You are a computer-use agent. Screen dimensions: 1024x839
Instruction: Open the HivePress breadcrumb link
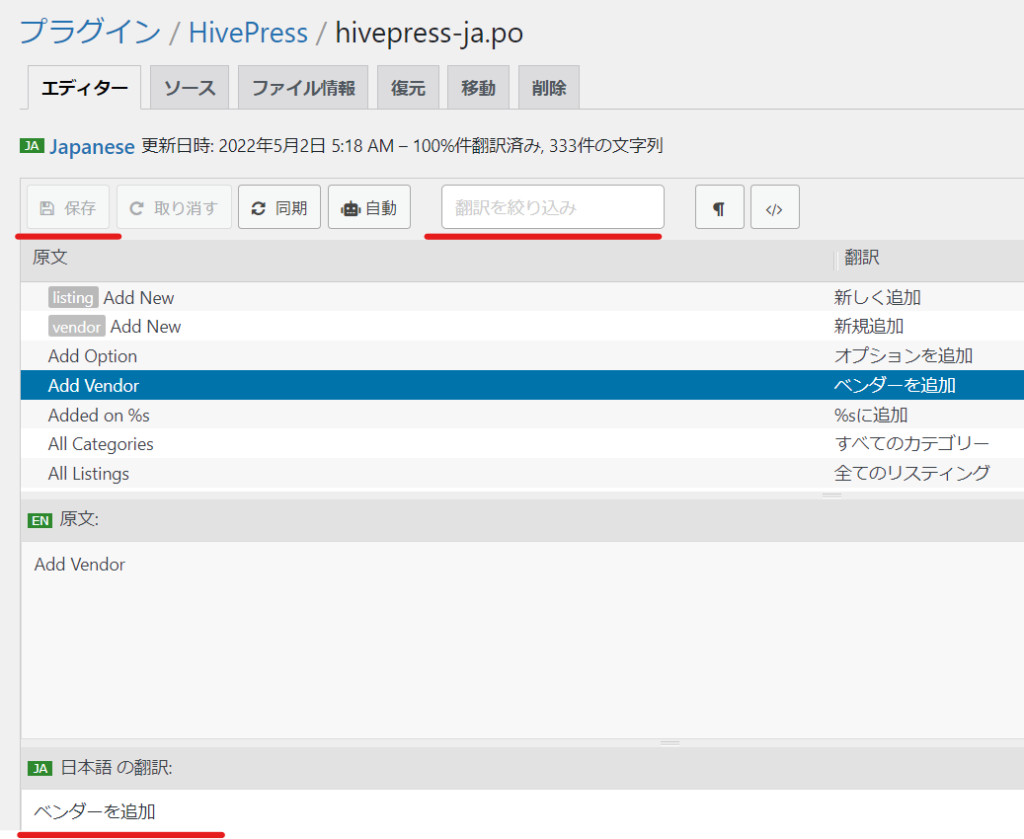coord(248,32)
